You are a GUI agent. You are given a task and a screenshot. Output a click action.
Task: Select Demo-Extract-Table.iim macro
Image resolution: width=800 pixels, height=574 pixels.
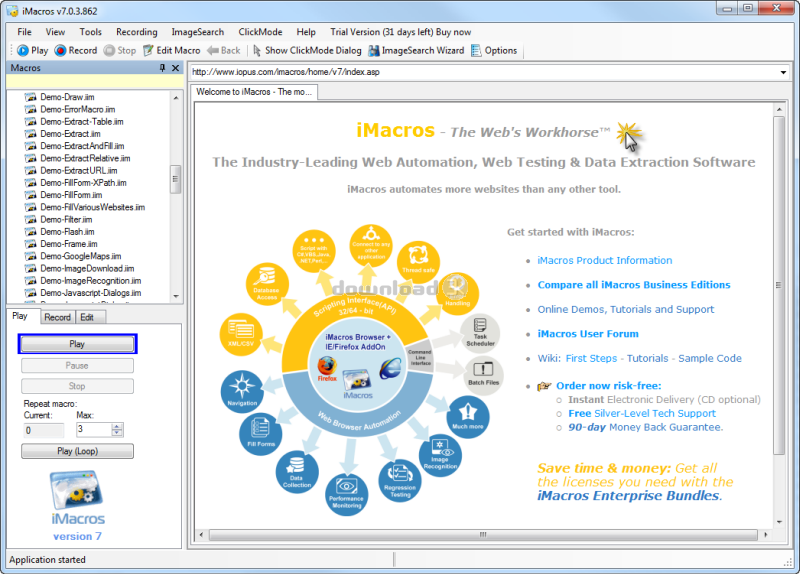(x=82, y=121)
